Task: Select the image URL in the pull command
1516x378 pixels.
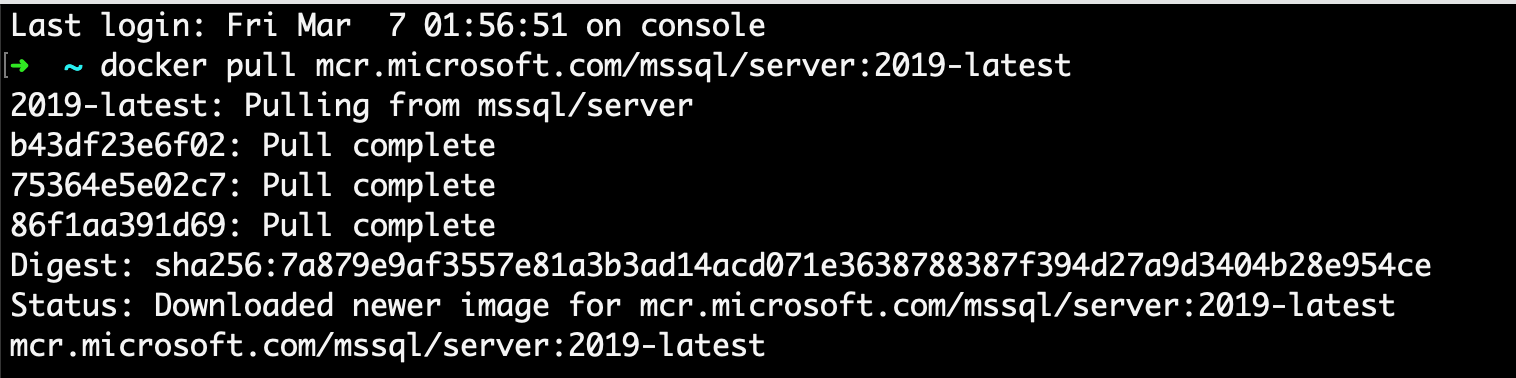Action: point(692,66)
